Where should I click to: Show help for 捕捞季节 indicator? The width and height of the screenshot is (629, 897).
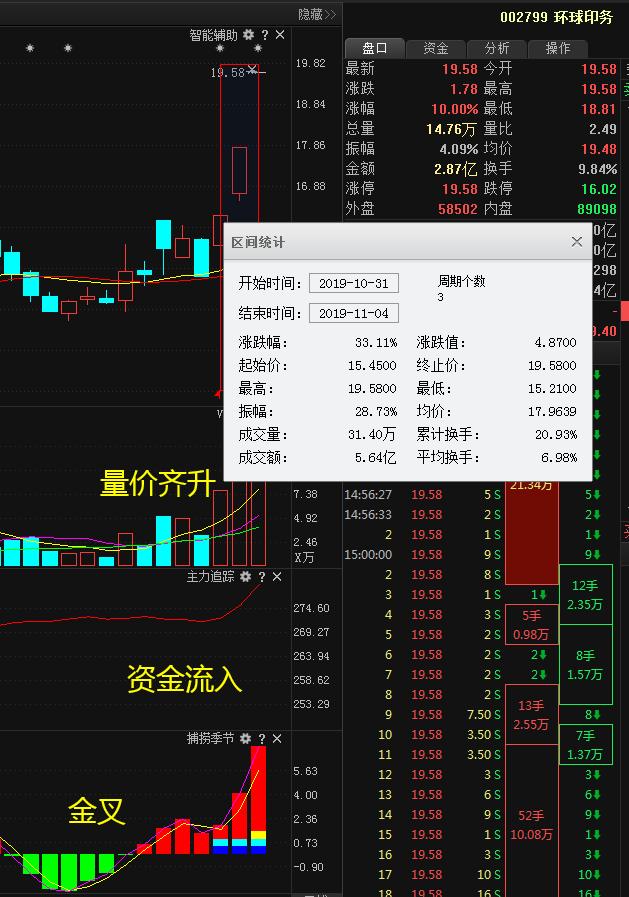click(262, 739)
